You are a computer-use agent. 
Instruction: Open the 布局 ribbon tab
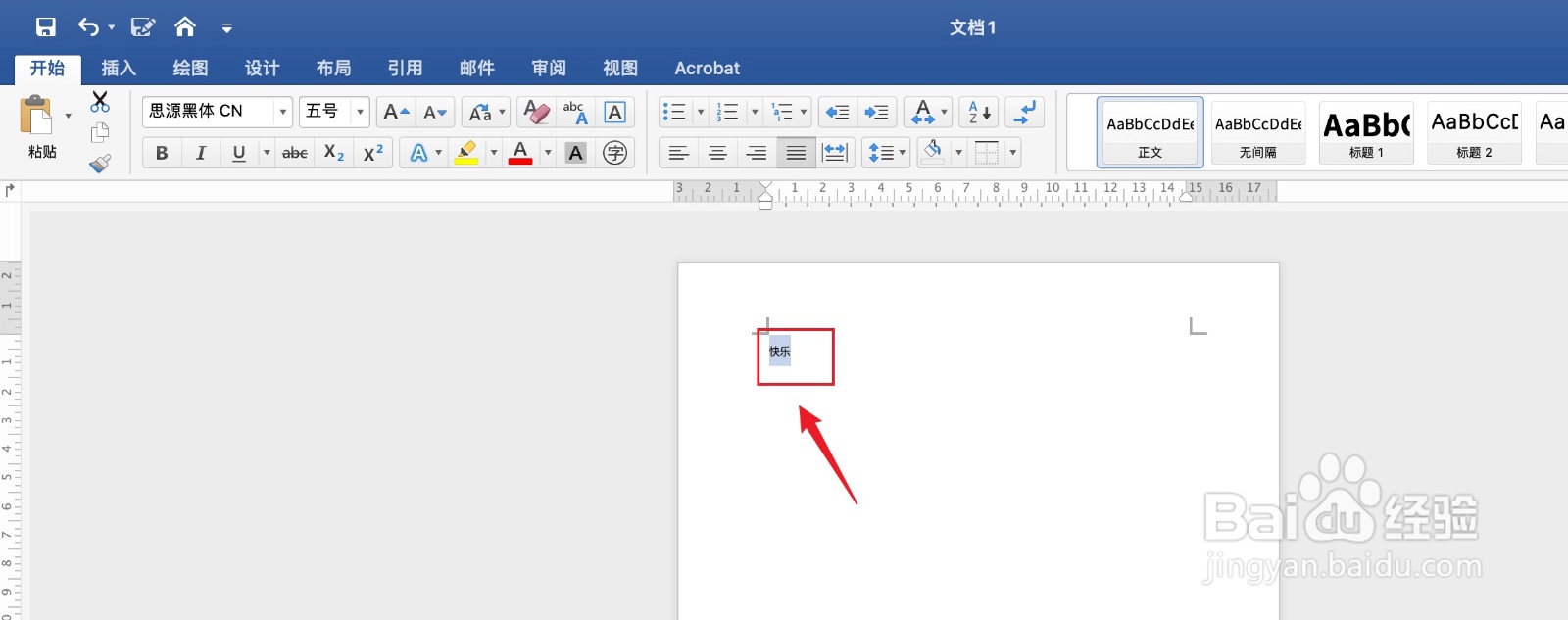(333, 68)
